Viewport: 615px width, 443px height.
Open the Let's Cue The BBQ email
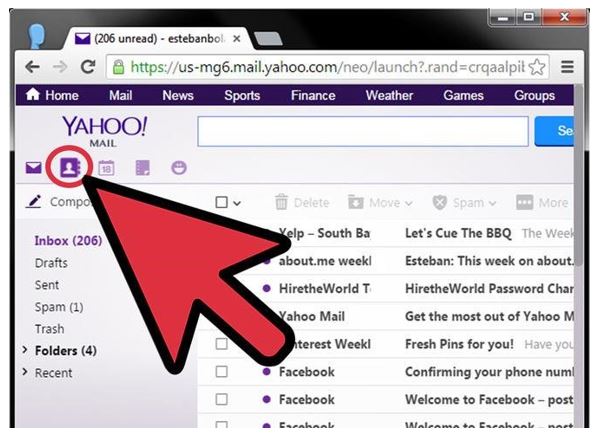pos(458,233)
